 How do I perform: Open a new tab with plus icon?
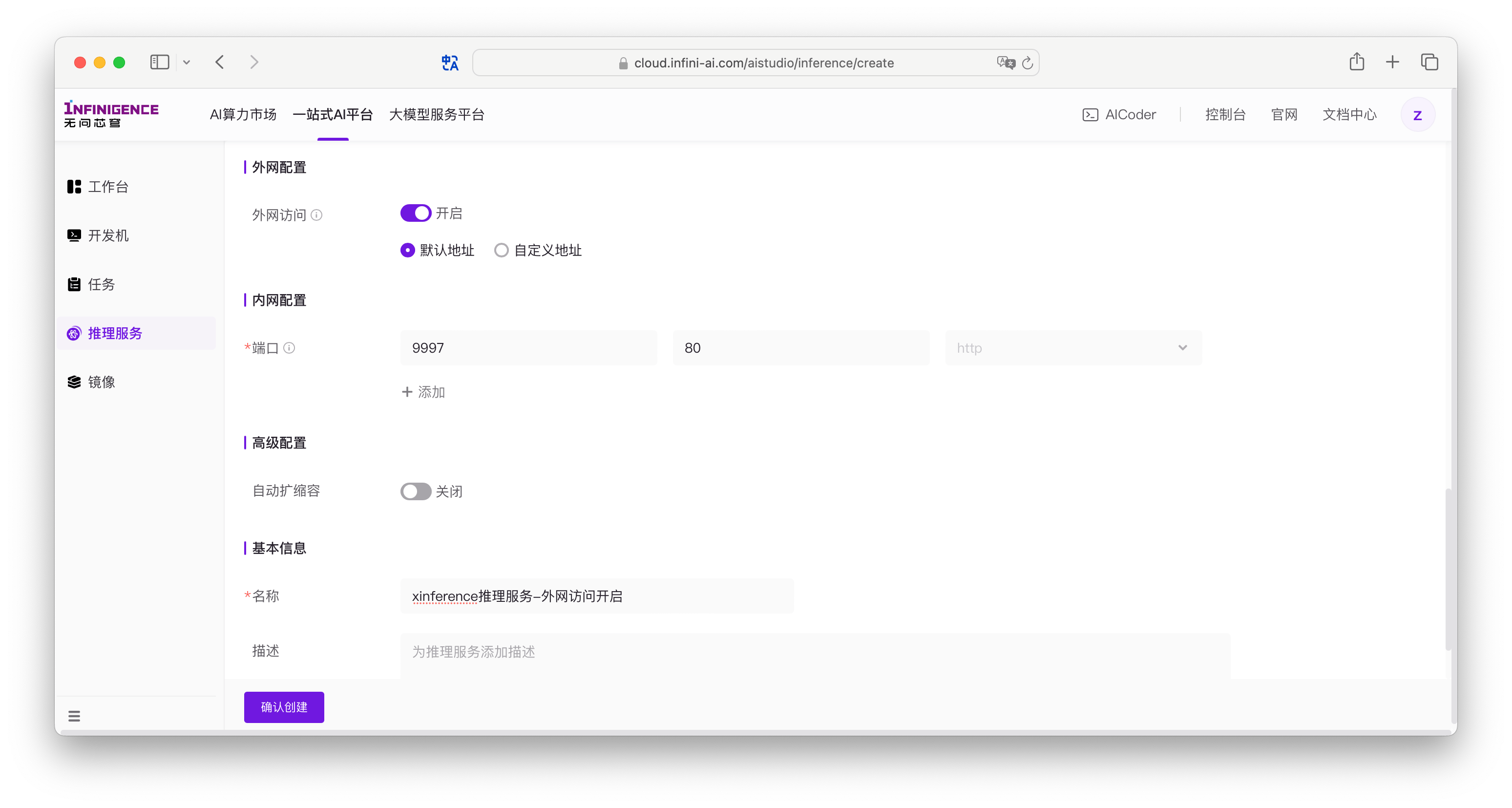(x=1392, y=62)
